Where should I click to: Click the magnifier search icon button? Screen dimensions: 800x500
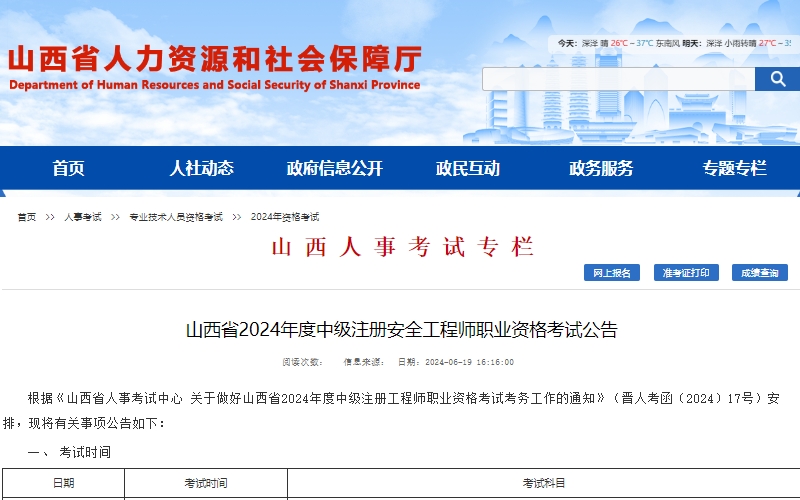[x=776, y=79]
